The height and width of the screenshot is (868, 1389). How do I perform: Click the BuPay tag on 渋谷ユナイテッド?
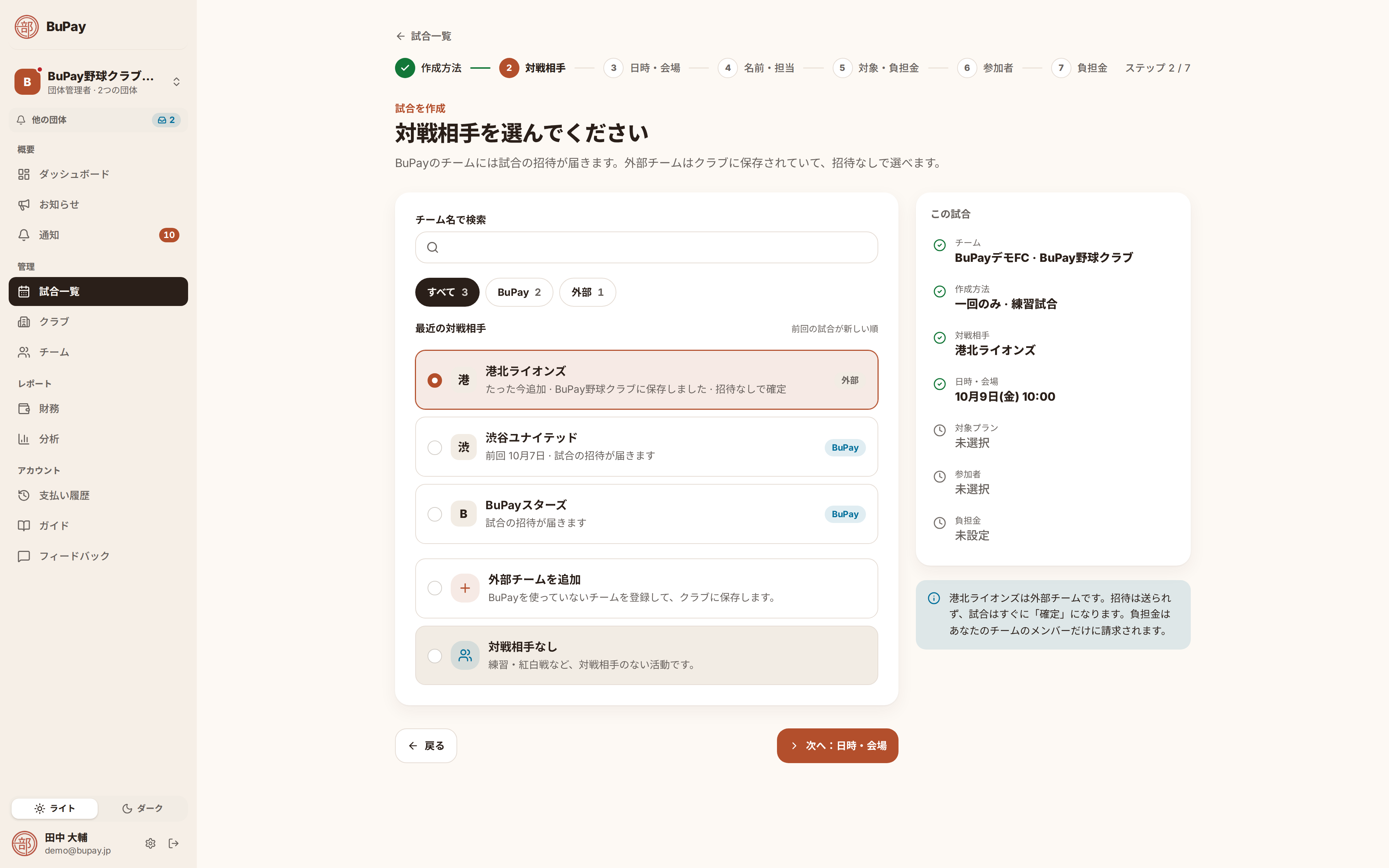pyautogui.click(x=845, y=447)
